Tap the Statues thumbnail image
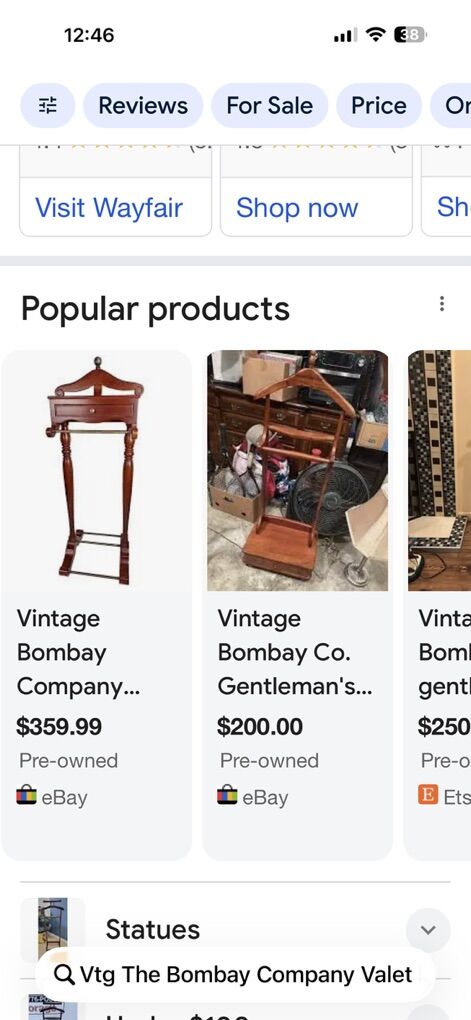 point(53,930)
